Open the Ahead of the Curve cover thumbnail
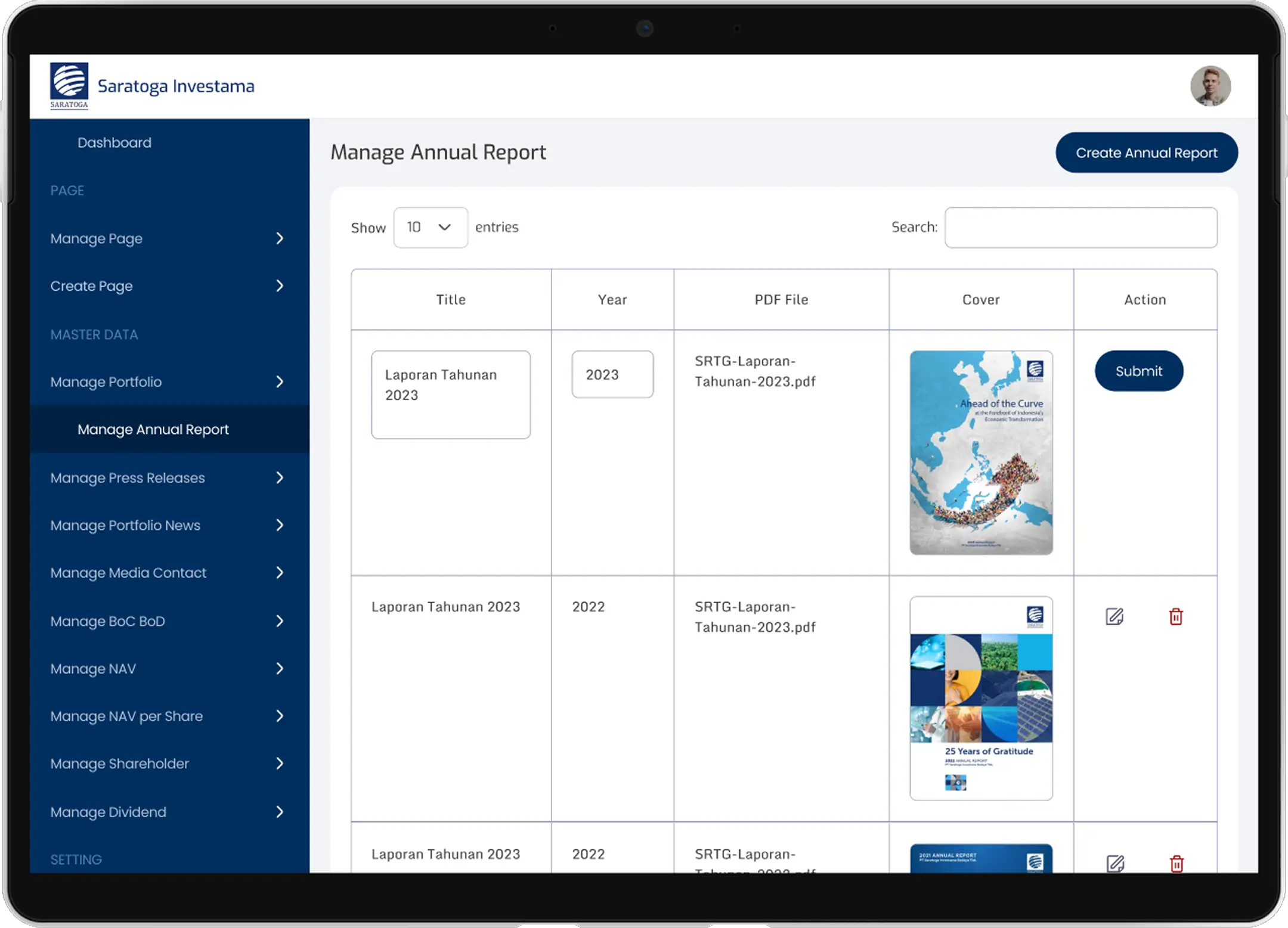The image size is (1288, 928). (x=980, y=452)
